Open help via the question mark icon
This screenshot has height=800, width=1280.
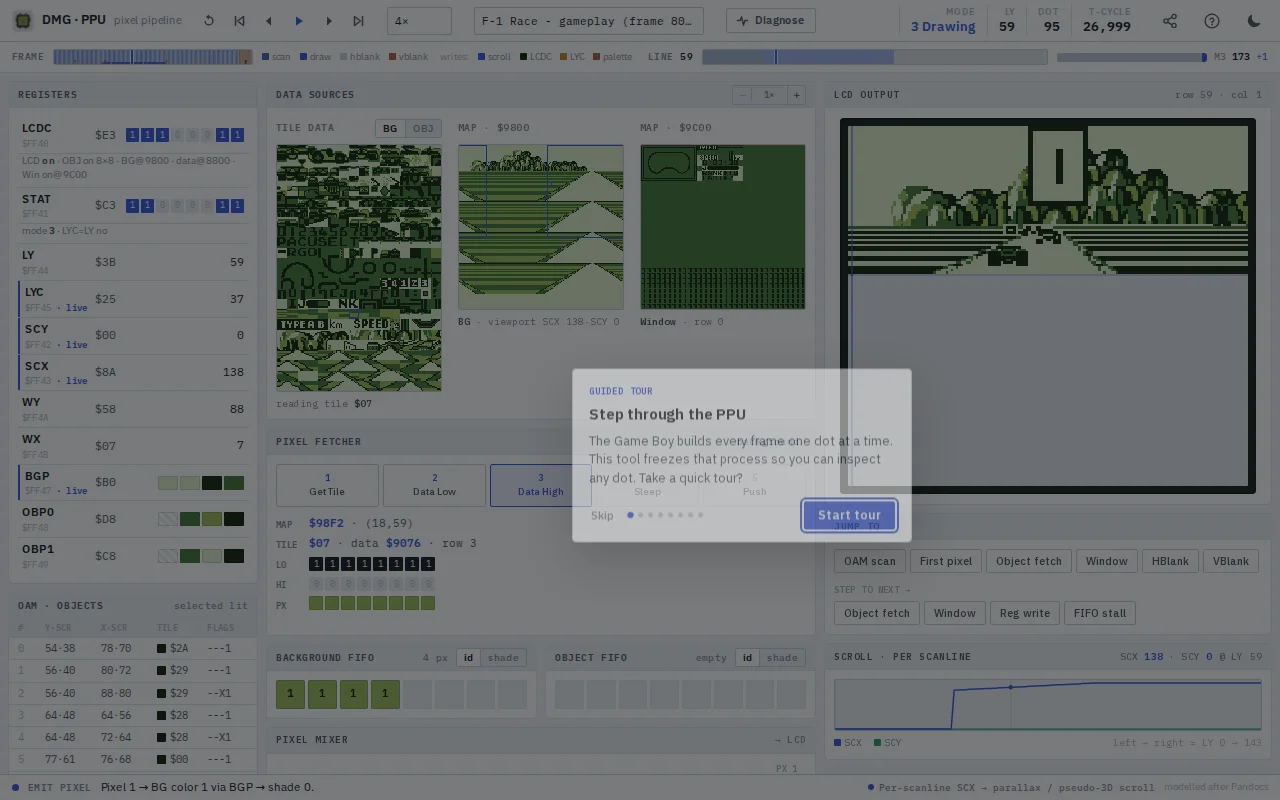click(1212, 20)
